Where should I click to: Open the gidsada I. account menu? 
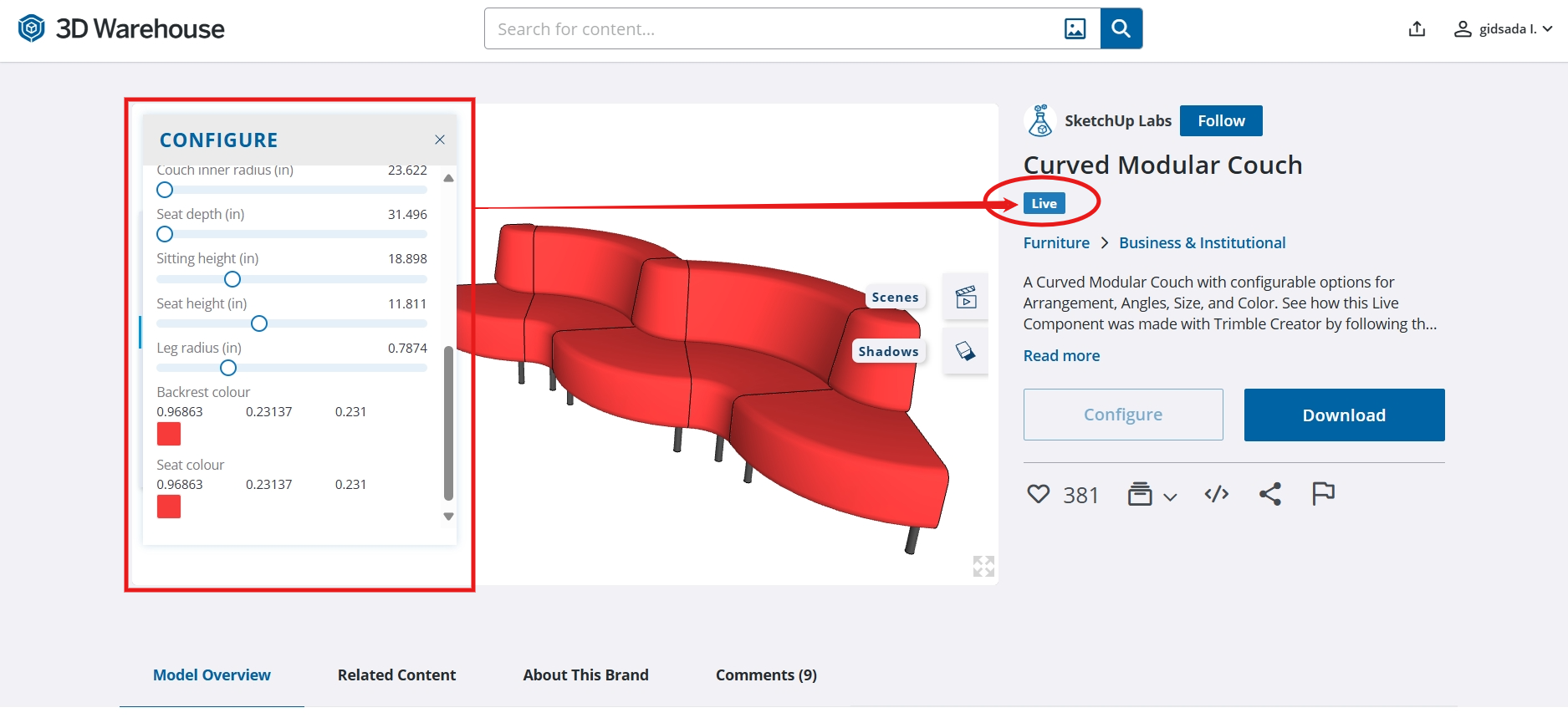[x=1503, y=29]
